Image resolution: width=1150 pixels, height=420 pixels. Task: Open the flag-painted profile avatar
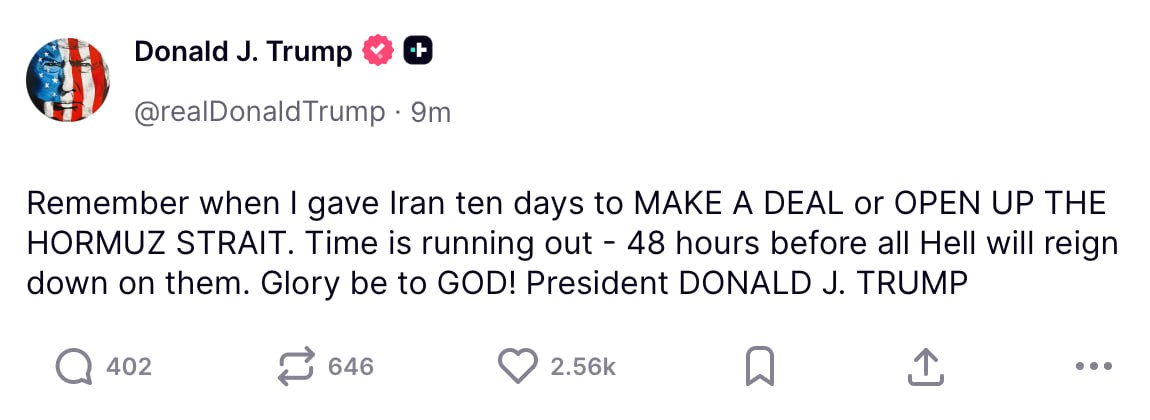pyautogui.click(x=68, y=80)
